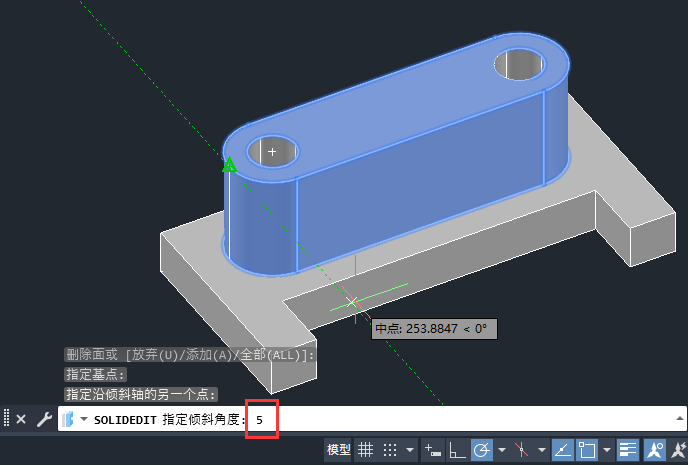Switch to 模型 model space button
Image resolution: width=688 pixels, height=465 pixels.
click(x=339, y=450)
